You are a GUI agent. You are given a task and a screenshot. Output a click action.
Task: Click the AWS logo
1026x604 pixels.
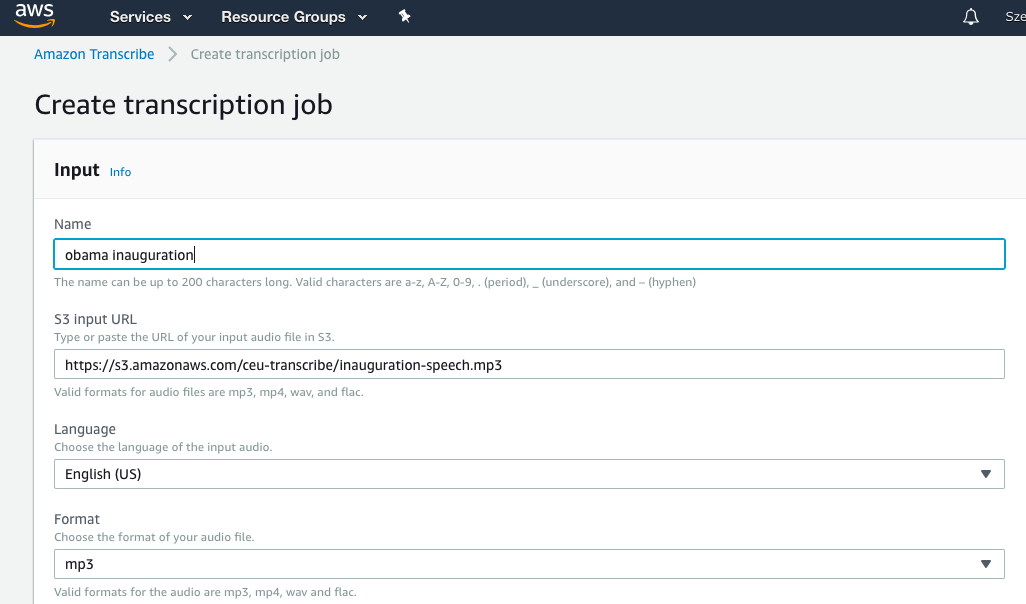point(35,16)
